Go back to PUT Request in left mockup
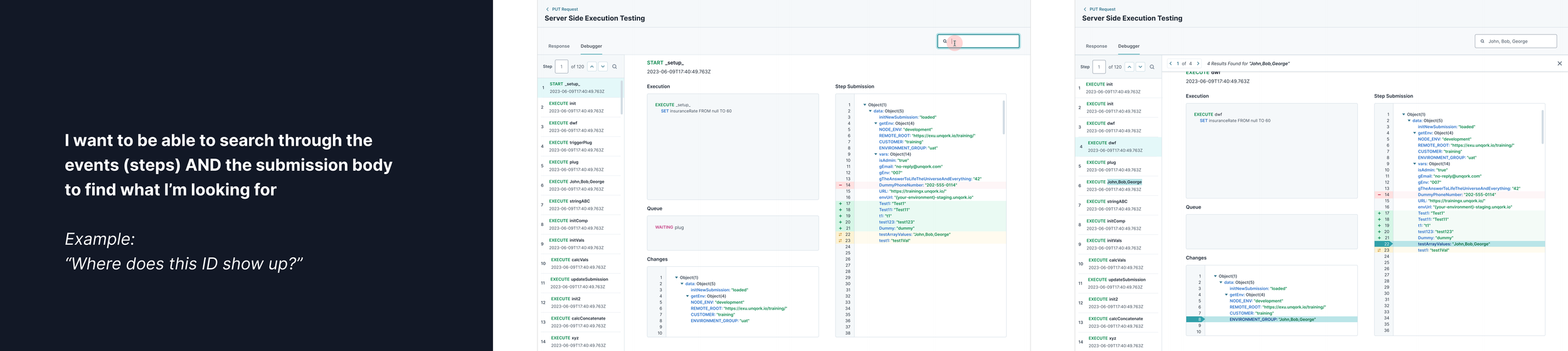1568x351 pixels. coord(561,9)
